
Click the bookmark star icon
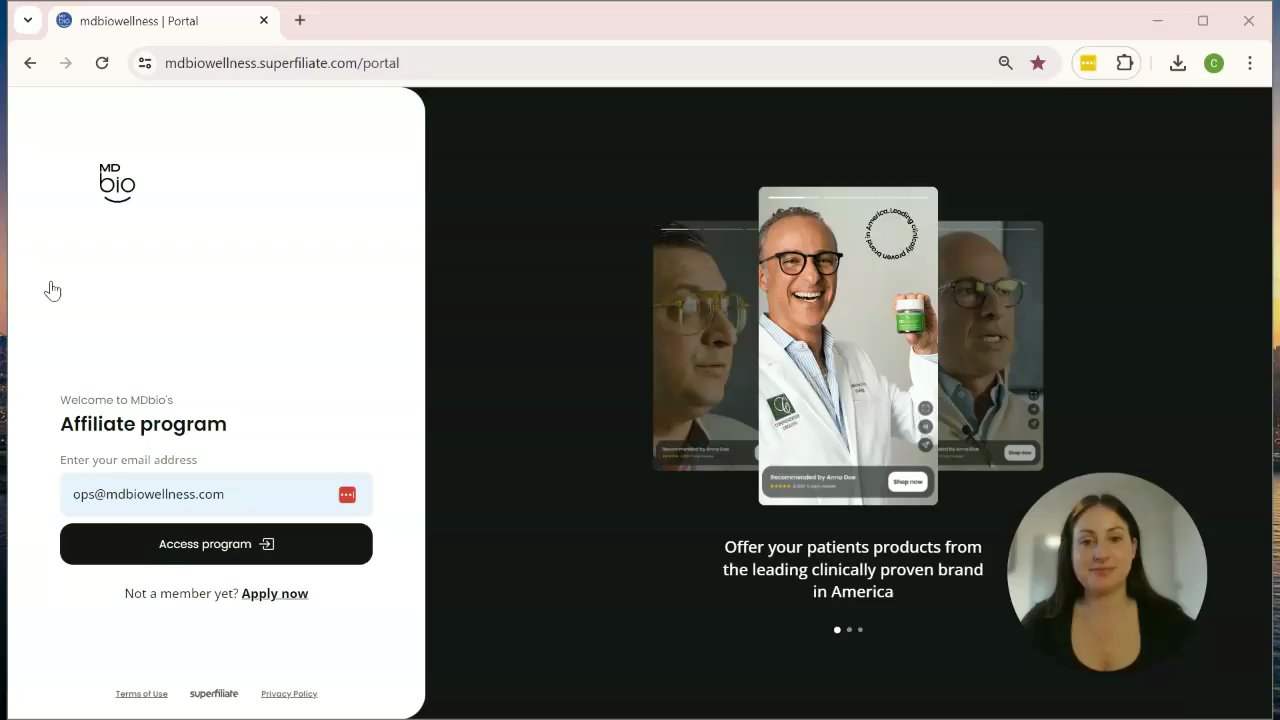pyautogui.click(x=1038, y=63)
